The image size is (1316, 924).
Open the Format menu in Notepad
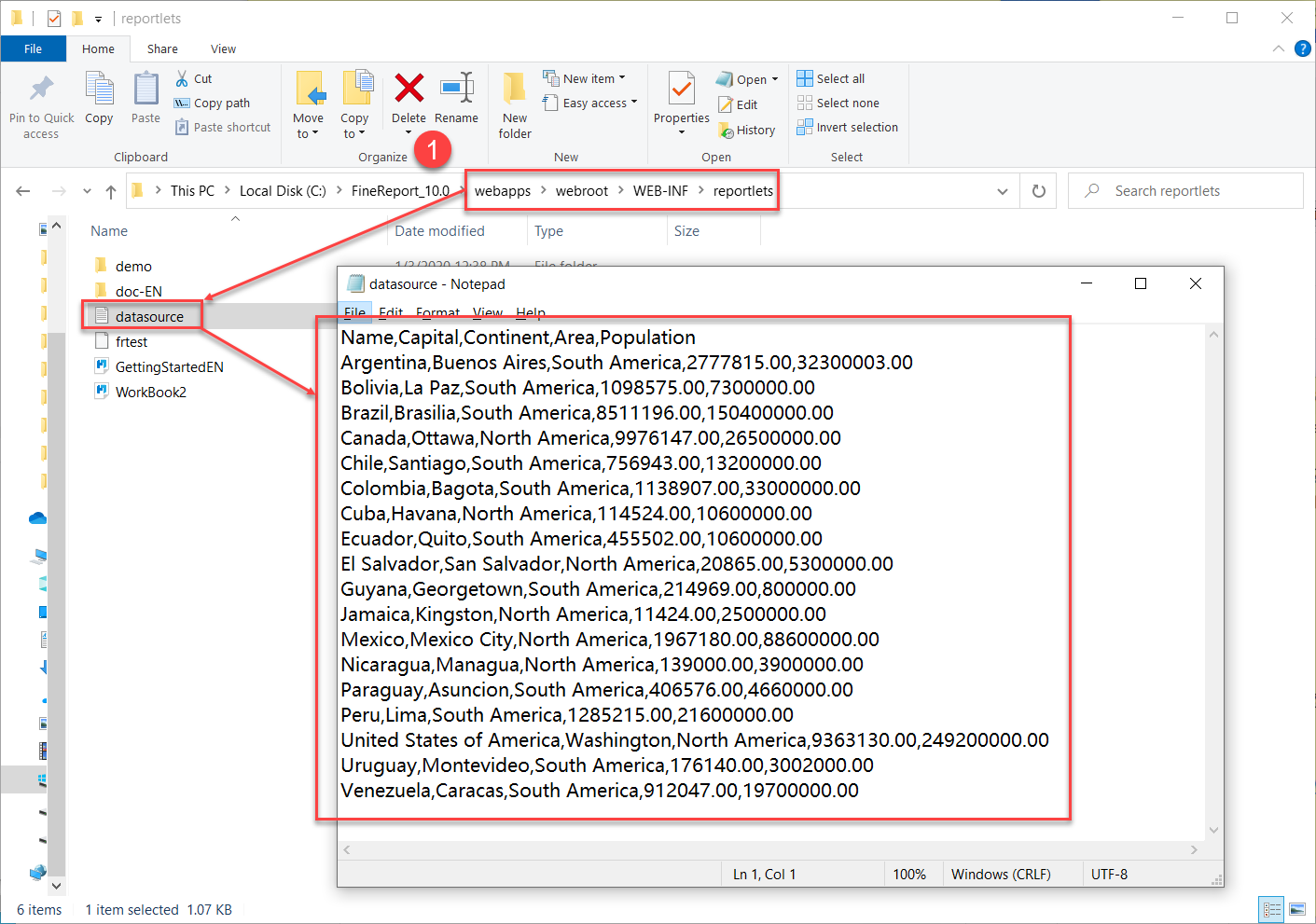[x=437, y=312]
